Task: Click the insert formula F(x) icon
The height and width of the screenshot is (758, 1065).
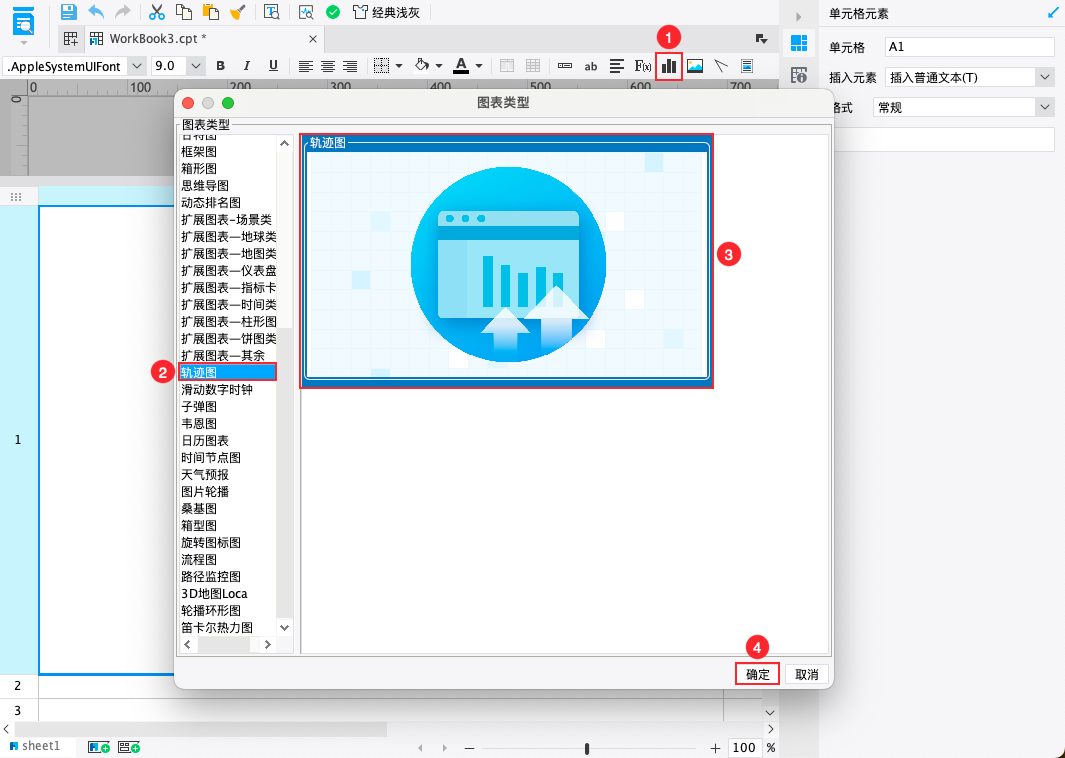Action: point(643,66)
